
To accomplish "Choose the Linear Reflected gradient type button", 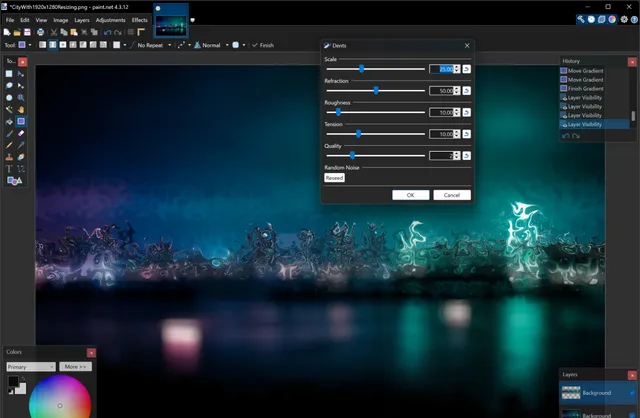I will pyautogui.click(x=53, y=45).
